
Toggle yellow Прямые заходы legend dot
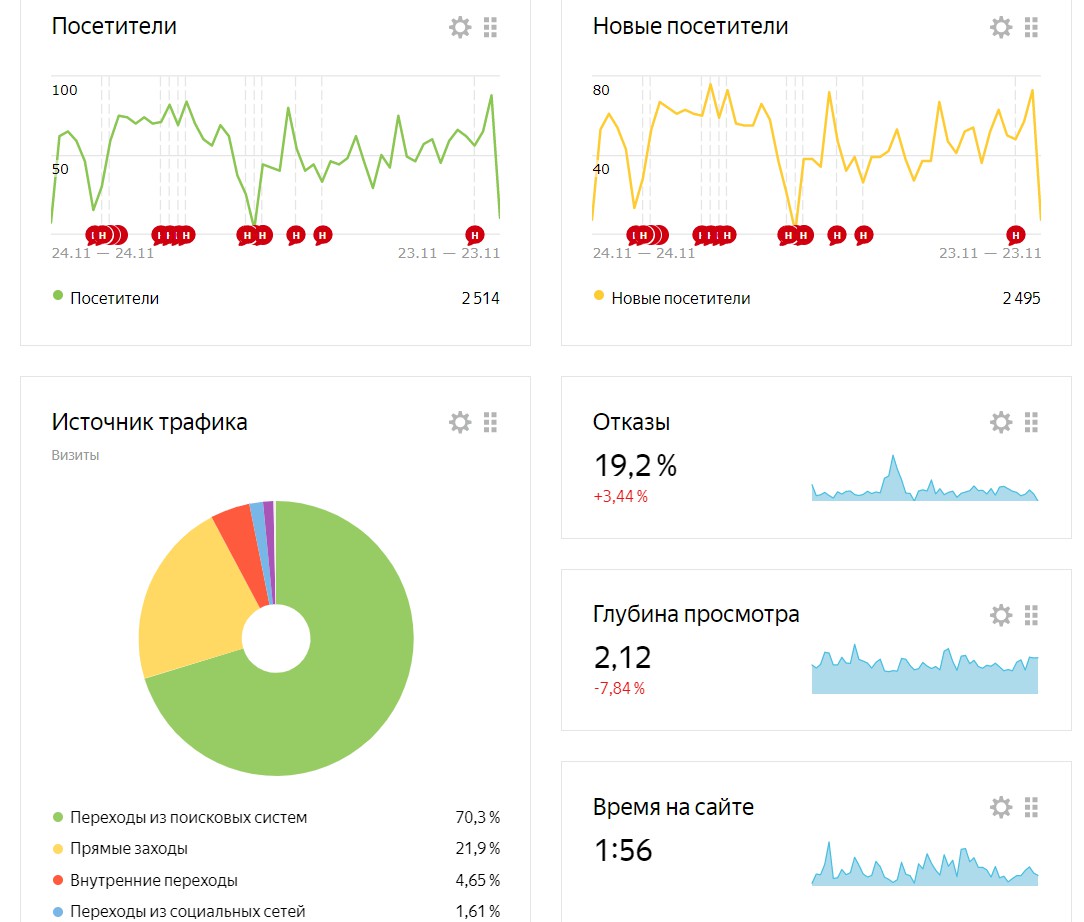click(58, 849)
